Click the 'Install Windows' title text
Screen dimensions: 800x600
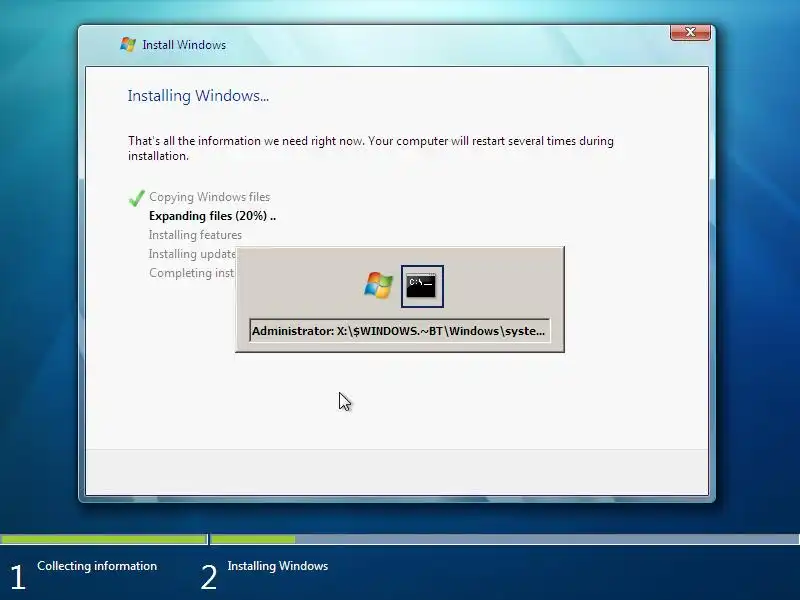click(184, 45)
